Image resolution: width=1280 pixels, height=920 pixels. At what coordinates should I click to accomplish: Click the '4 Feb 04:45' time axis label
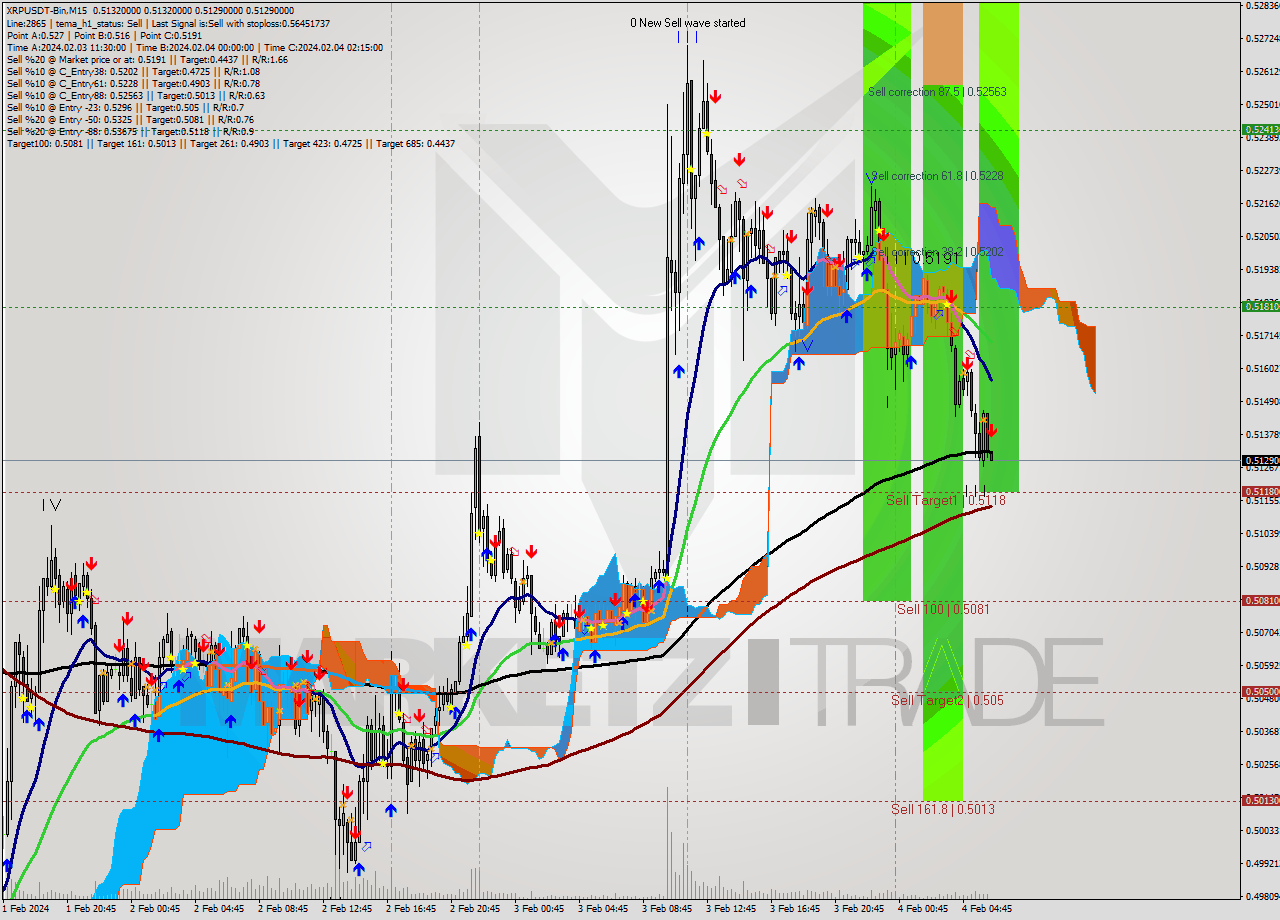coord(986,909)
